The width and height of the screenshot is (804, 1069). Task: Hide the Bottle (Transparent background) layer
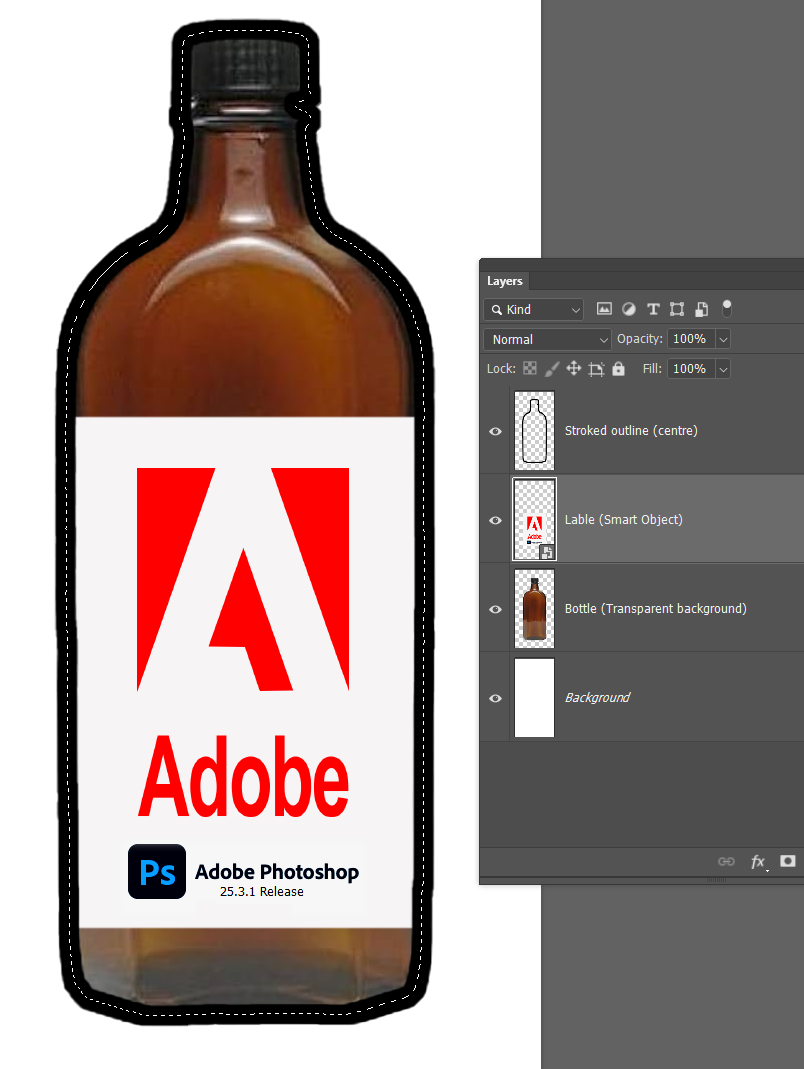(495, 609)
